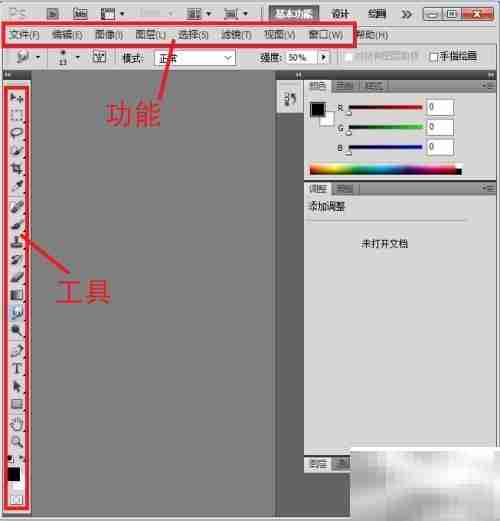
Task: Select the 基本功能 workspace button
Action: click(294, 14)
